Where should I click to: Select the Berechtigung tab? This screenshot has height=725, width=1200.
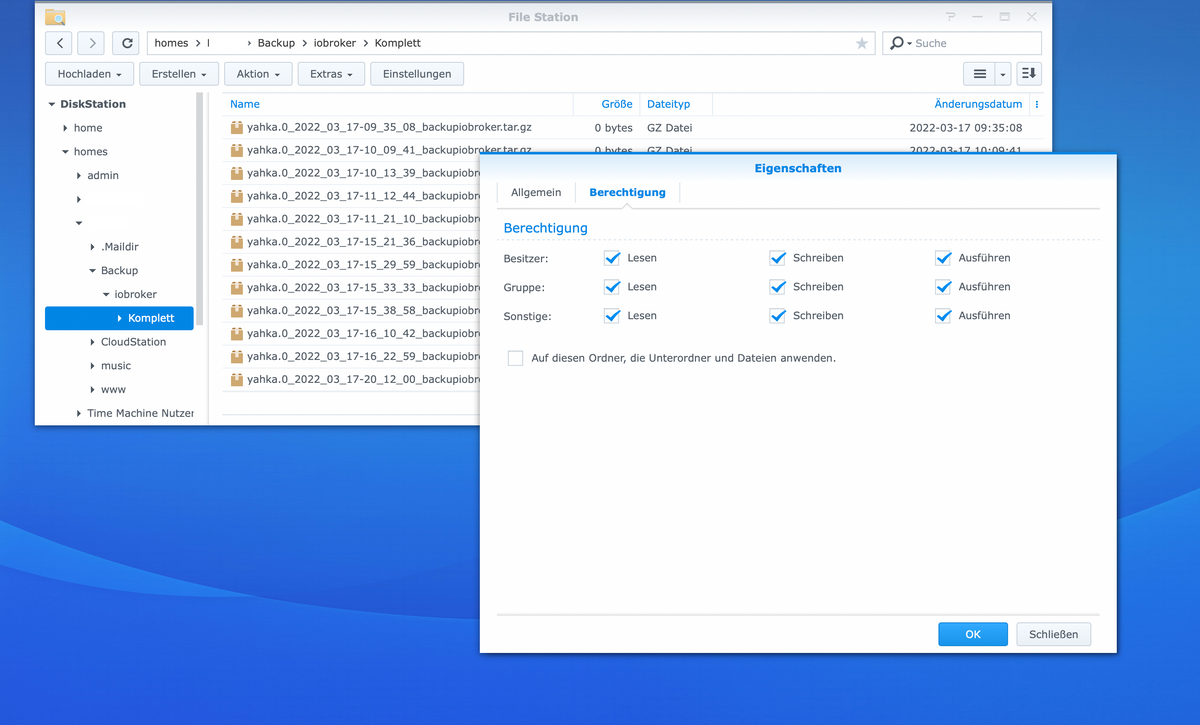click(x=627, y=192)
